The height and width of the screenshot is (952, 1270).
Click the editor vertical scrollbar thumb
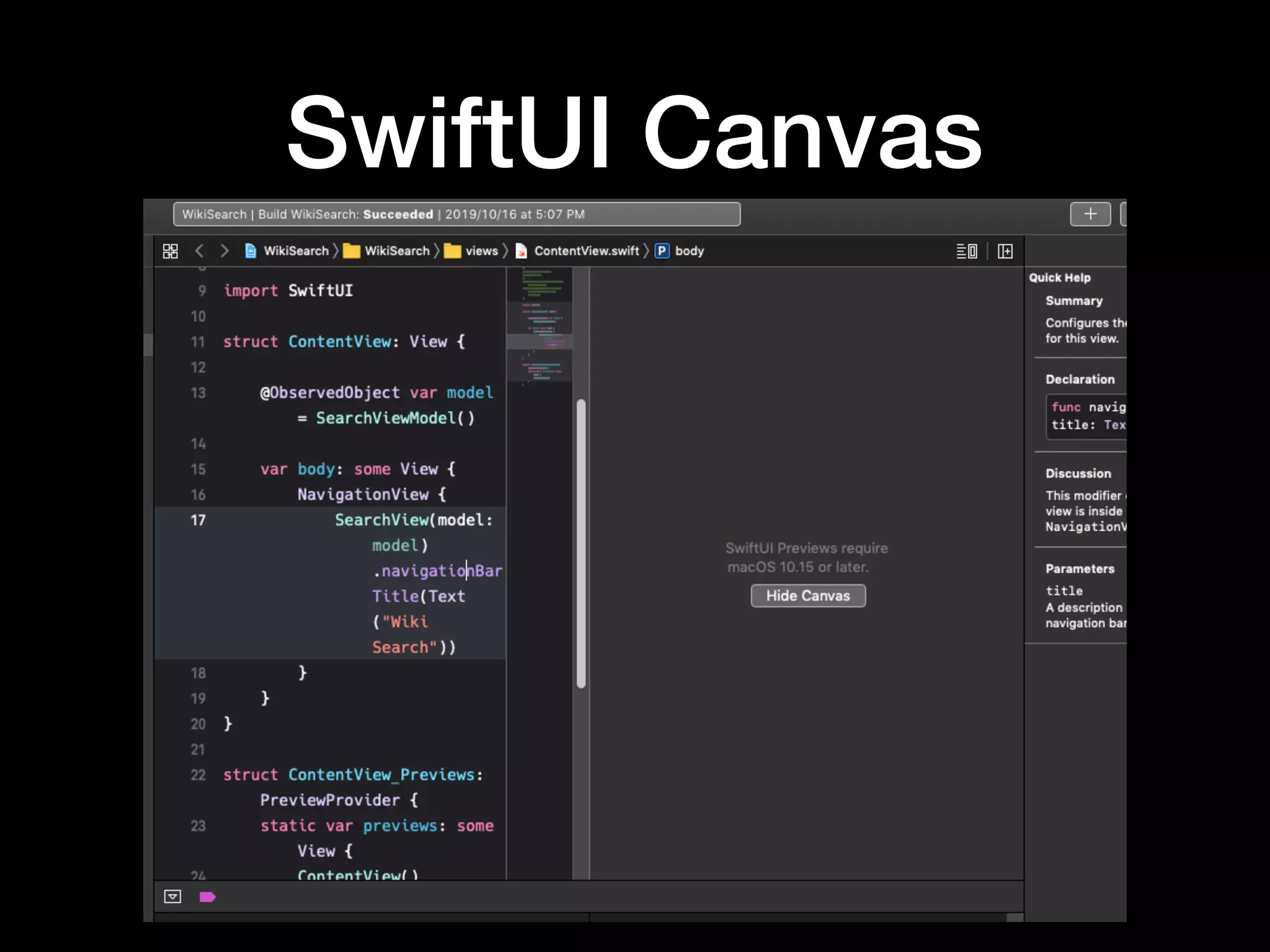pyautogui.click(x=581, y=544)
